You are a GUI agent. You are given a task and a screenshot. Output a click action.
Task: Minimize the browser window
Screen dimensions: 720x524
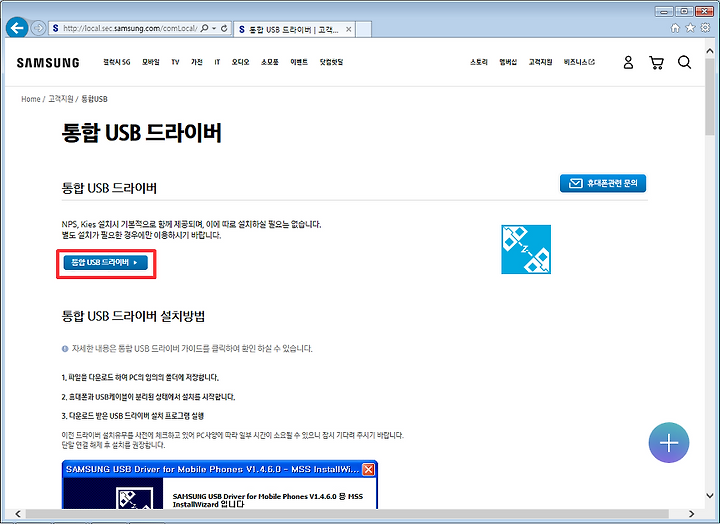click(x=664, y=11)
